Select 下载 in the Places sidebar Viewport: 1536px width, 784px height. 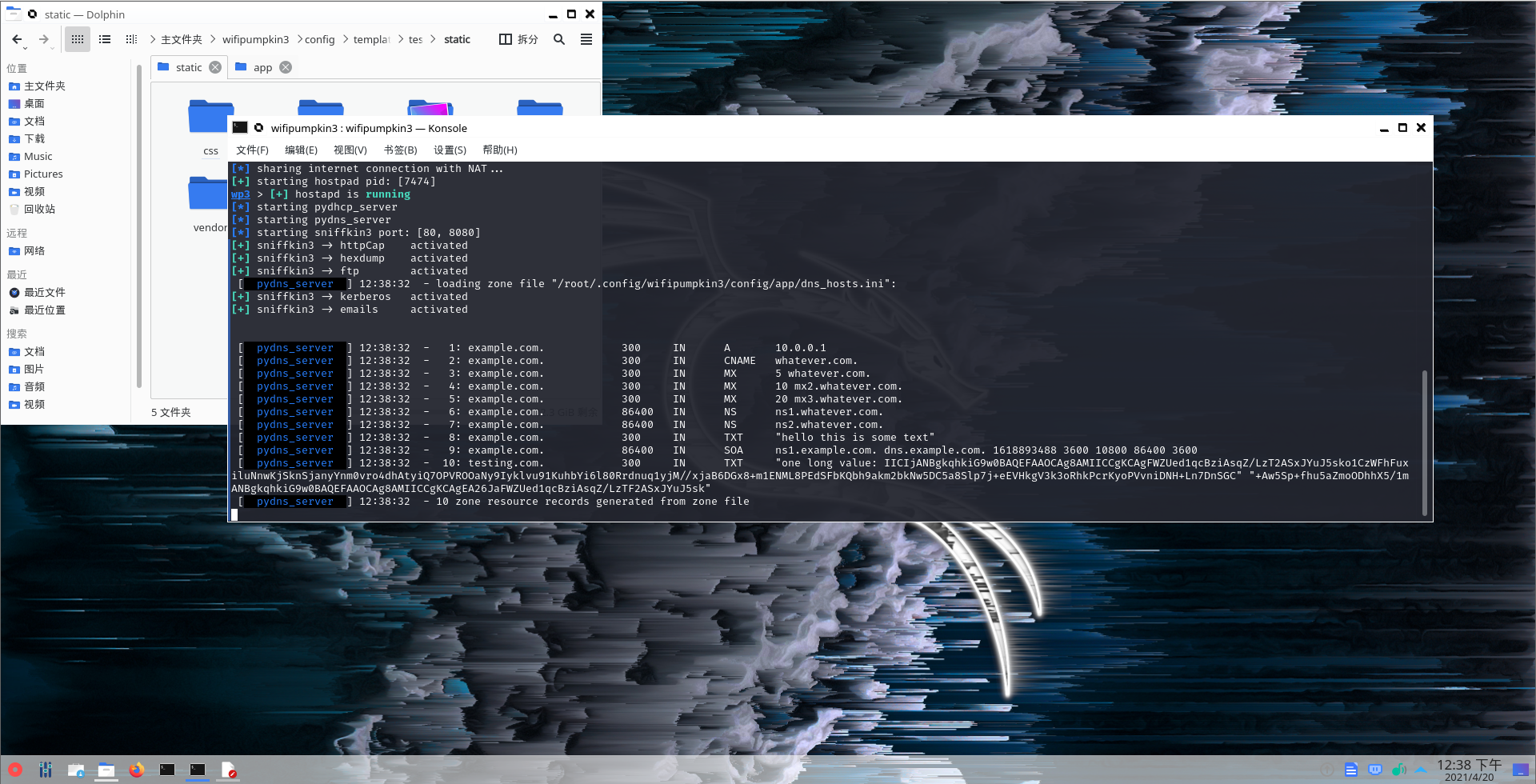34,138
